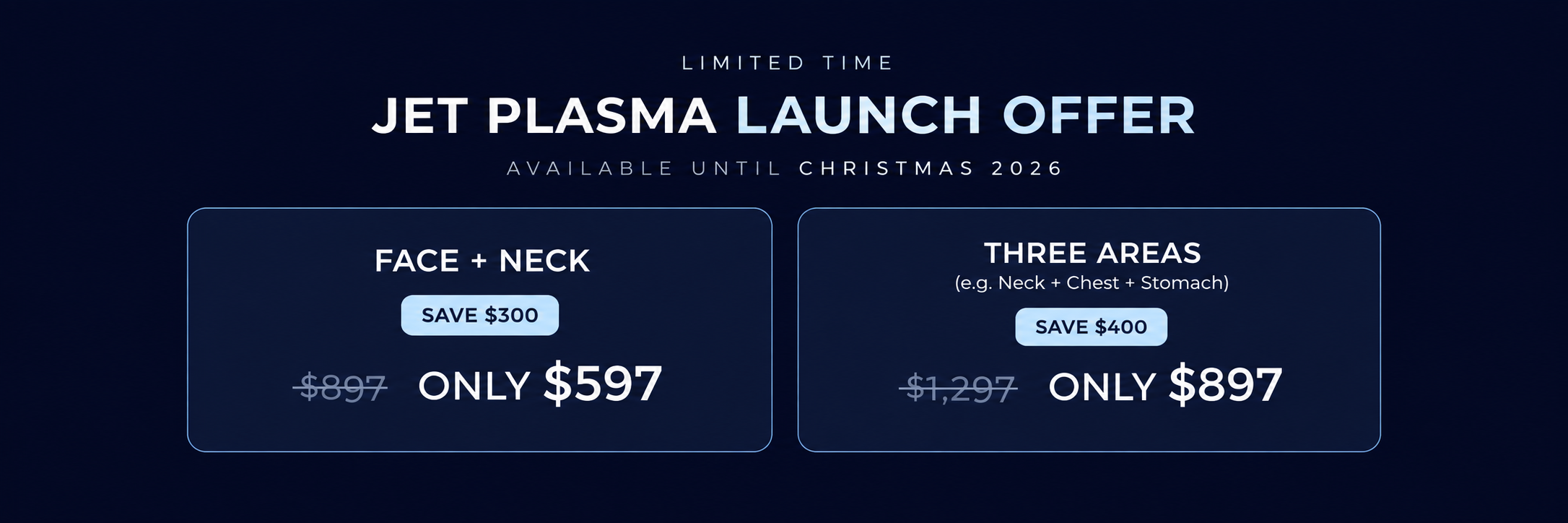1568x523 pixels.
Task: Click the word OFFER in headline
Action: (1099, 116)
